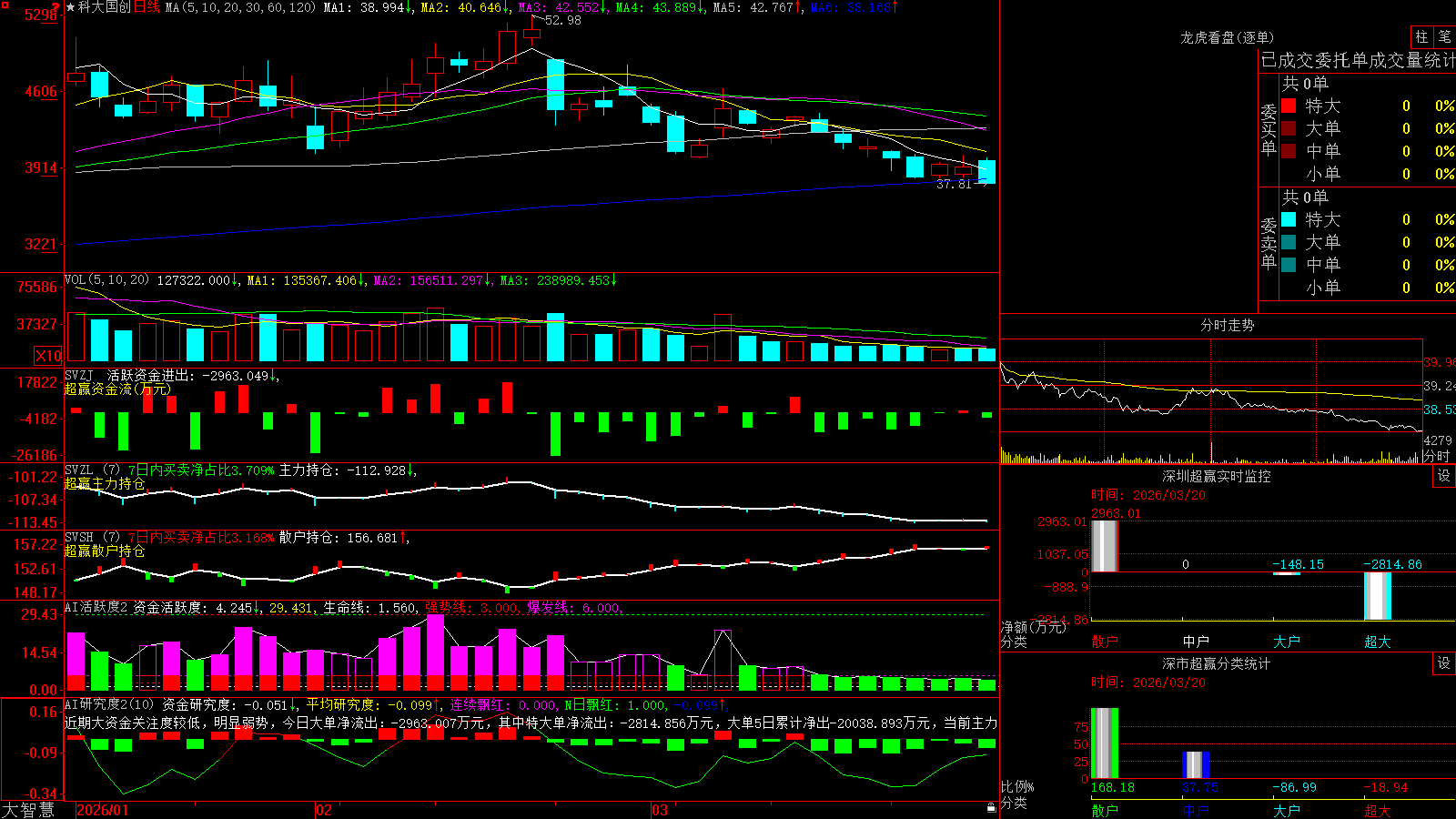This screenshot has width=1456, height=819.
Task: Select the SVZJ indicator name
Action: point(79,375)
